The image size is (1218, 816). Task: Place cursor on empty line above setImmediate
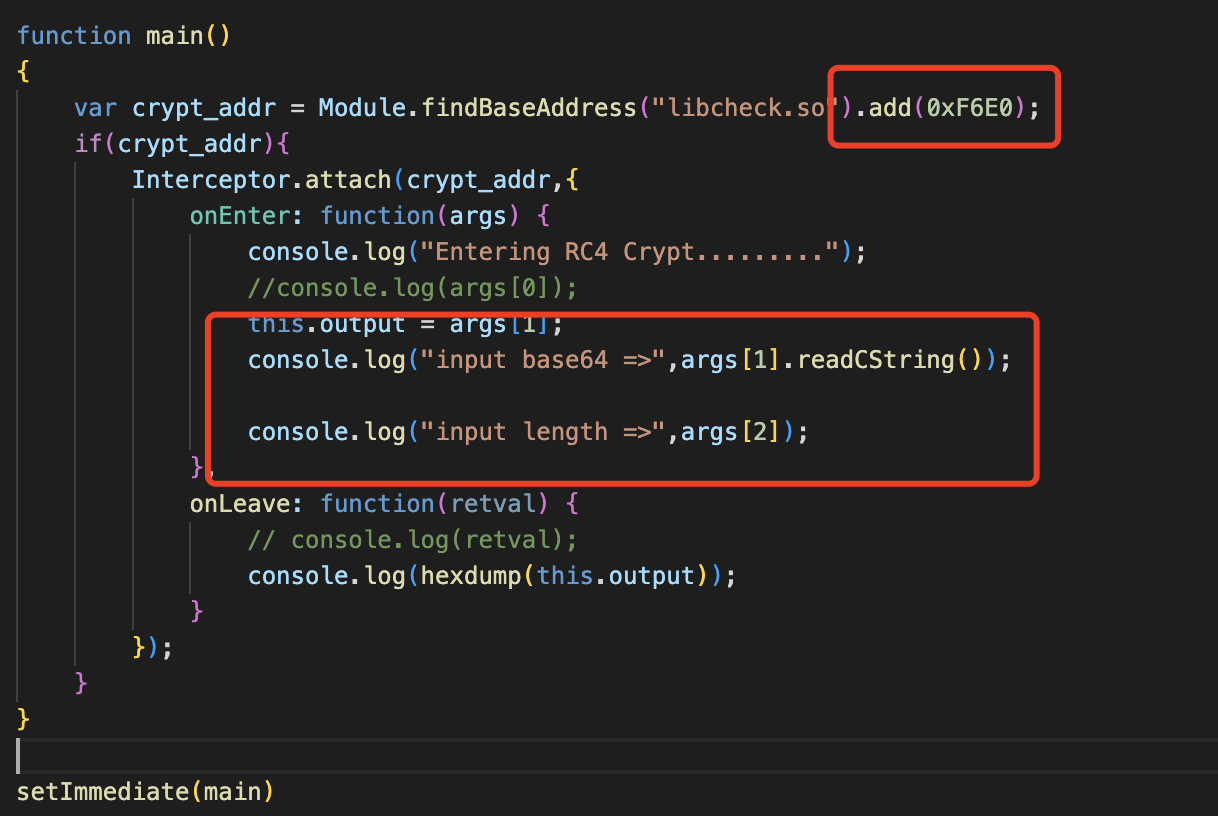300,756
